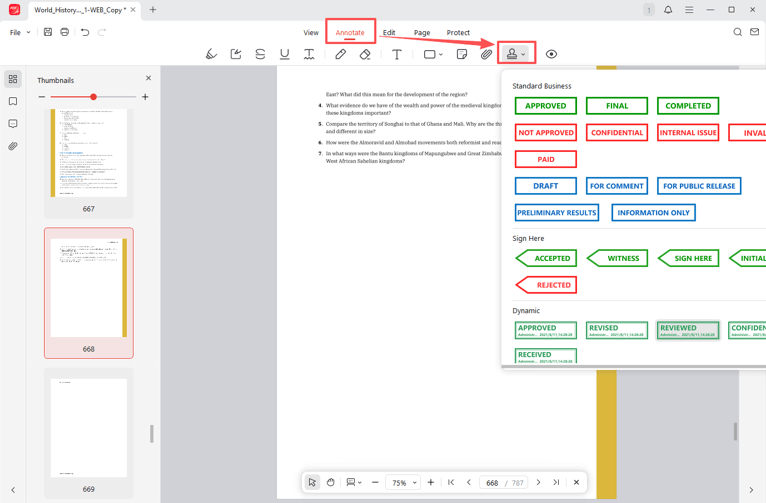Decrease thumbnail size with minus button
The width and height of the screenshot is (766, 503).
click(x=42, y=97)
